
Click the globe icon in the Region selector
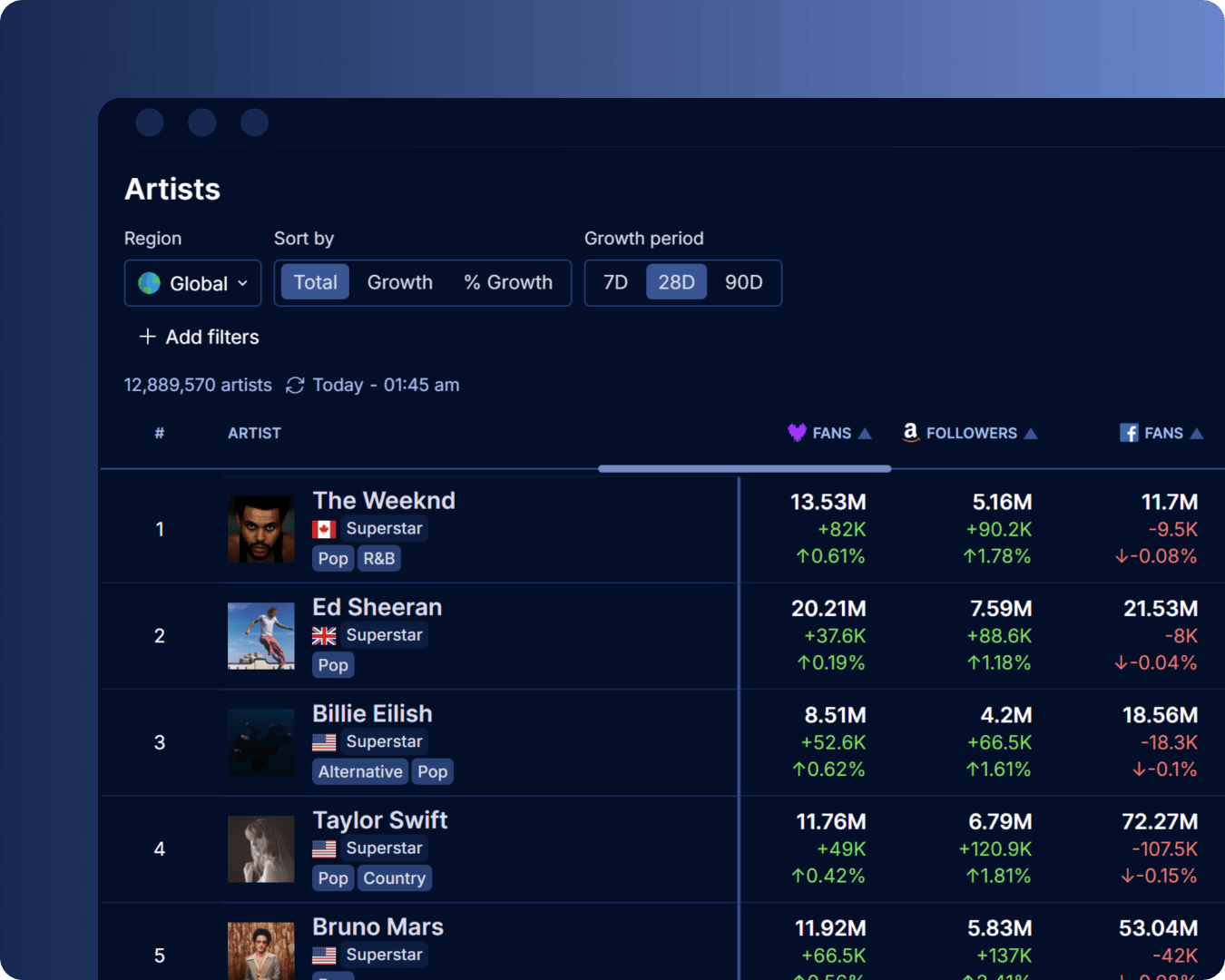(149, 283)
